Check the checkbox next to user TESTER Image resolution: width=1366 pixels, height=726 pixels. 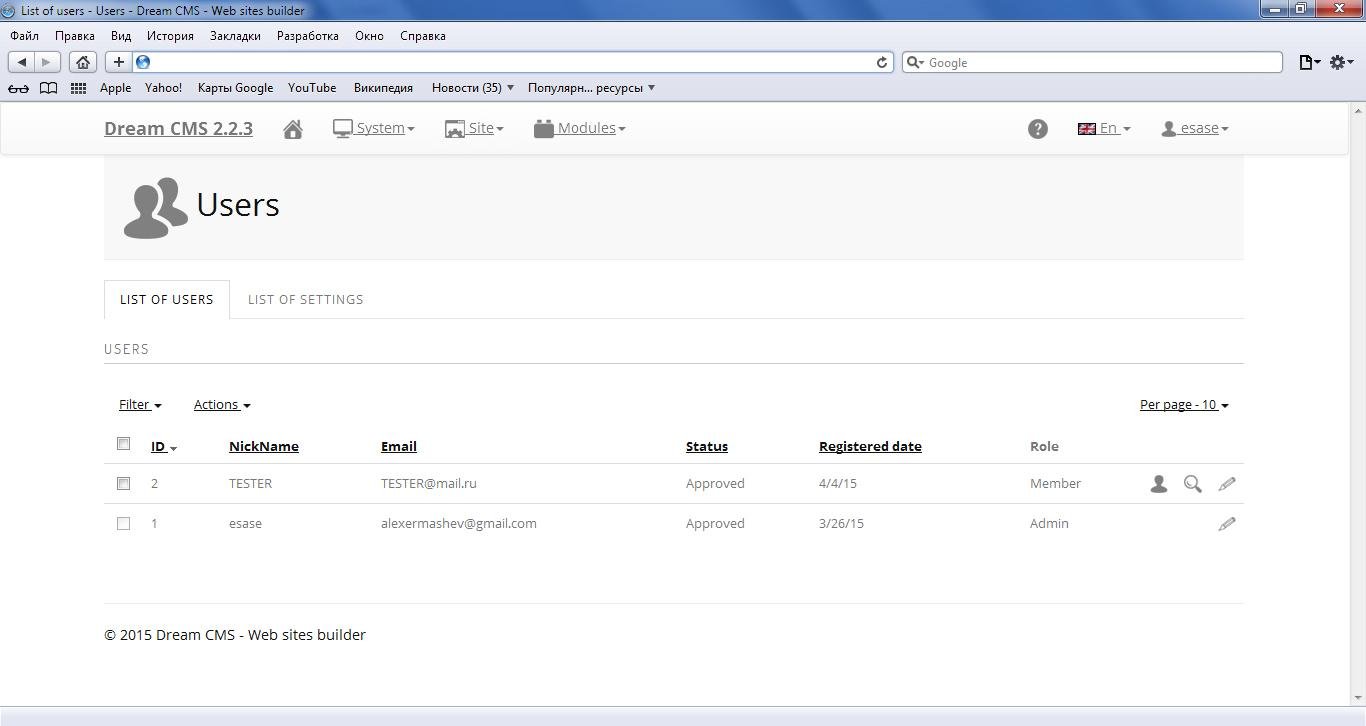123,483
